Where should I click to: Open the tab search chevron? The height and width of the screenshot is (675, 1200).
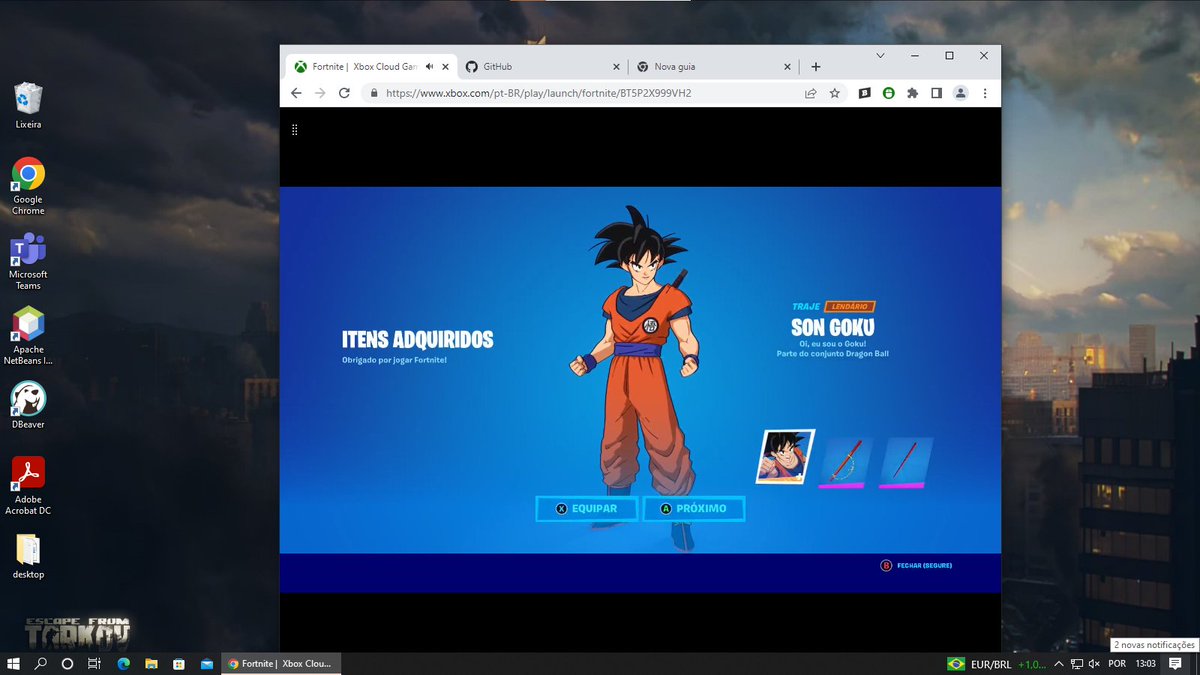[880, 55]
